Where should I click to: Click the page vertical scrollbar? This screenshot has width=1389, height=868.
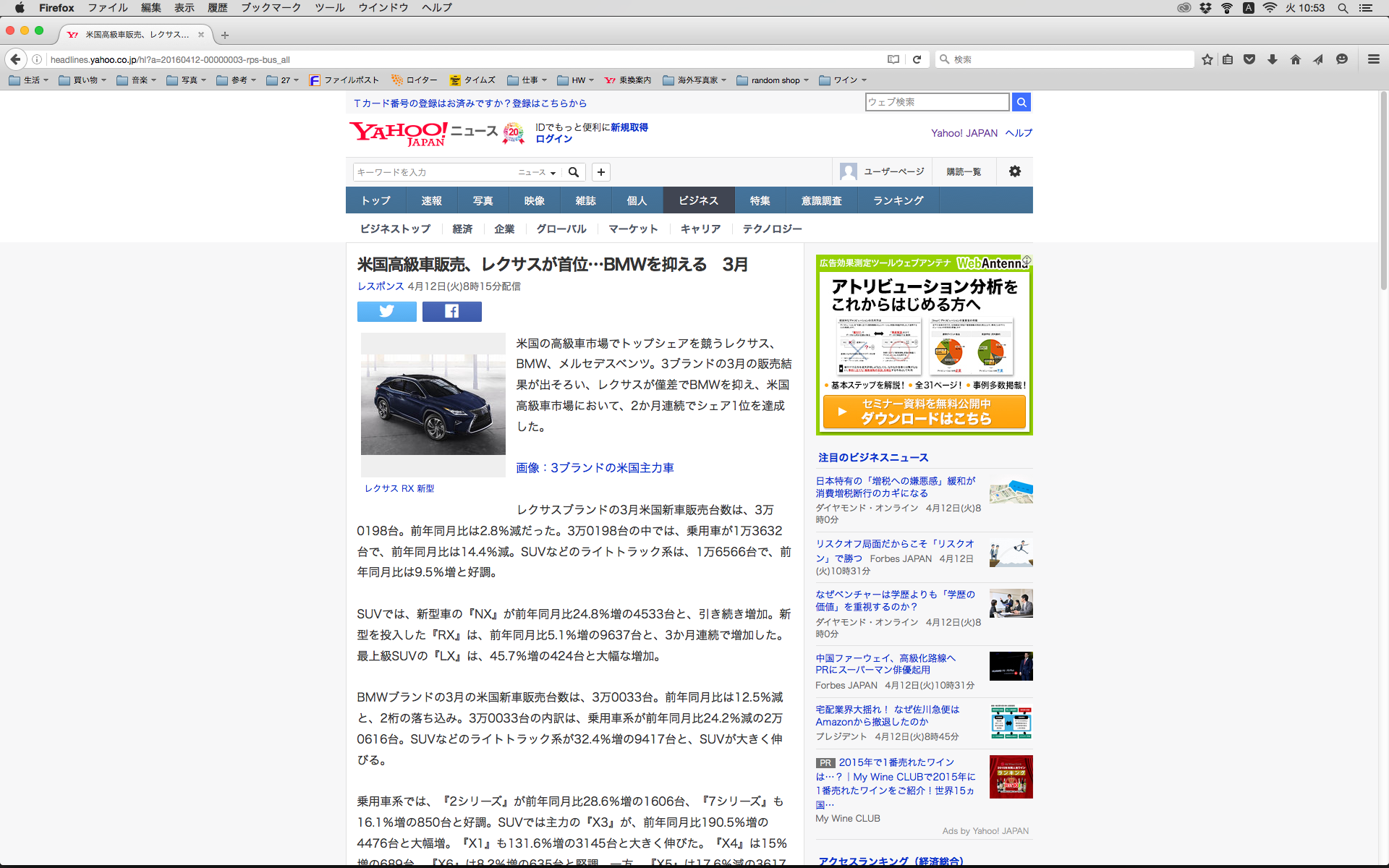coord(1383,192)
